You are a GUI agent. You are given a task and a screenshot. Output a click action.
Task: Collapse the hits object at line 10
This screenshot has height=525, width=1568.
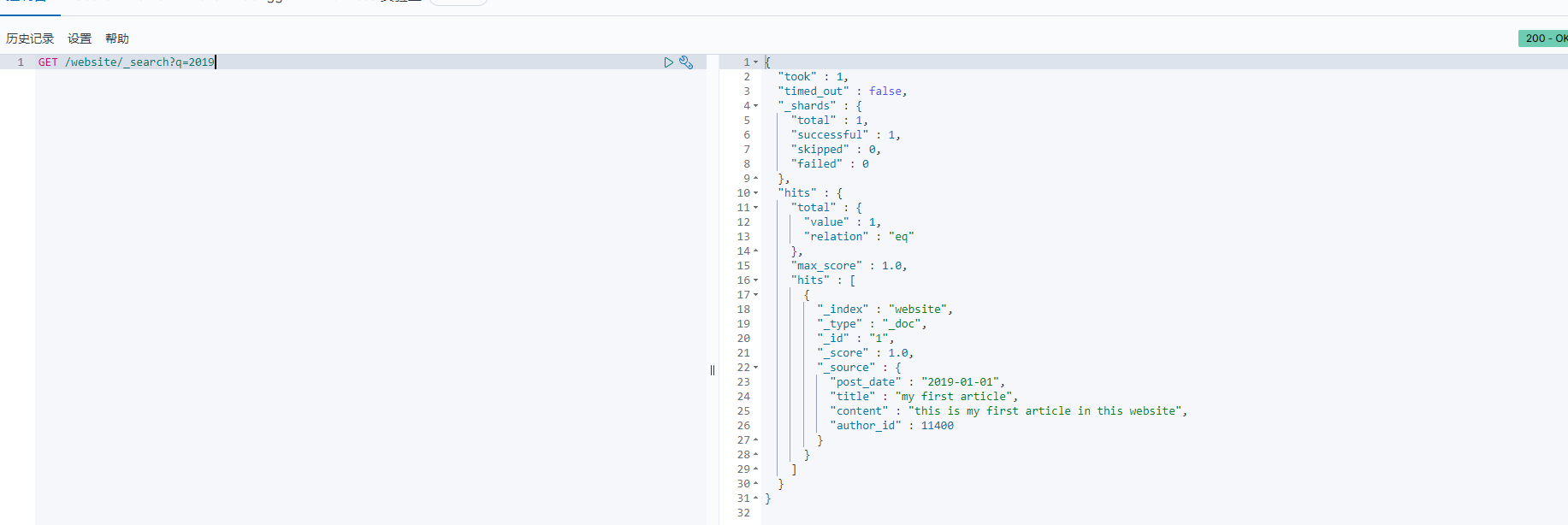(x=756, y=193)
